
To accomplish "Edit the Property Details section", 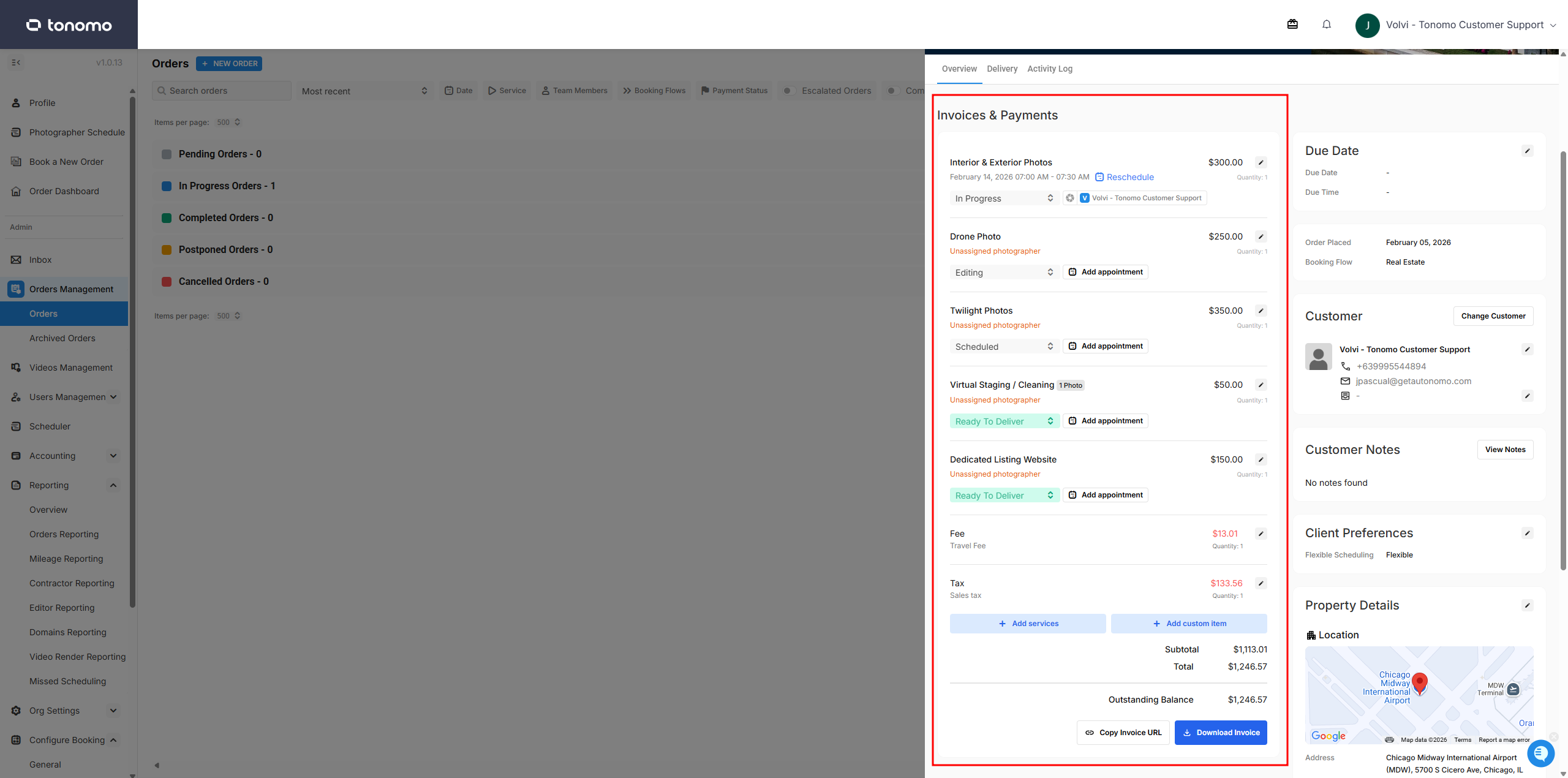I will (1528, 605).
